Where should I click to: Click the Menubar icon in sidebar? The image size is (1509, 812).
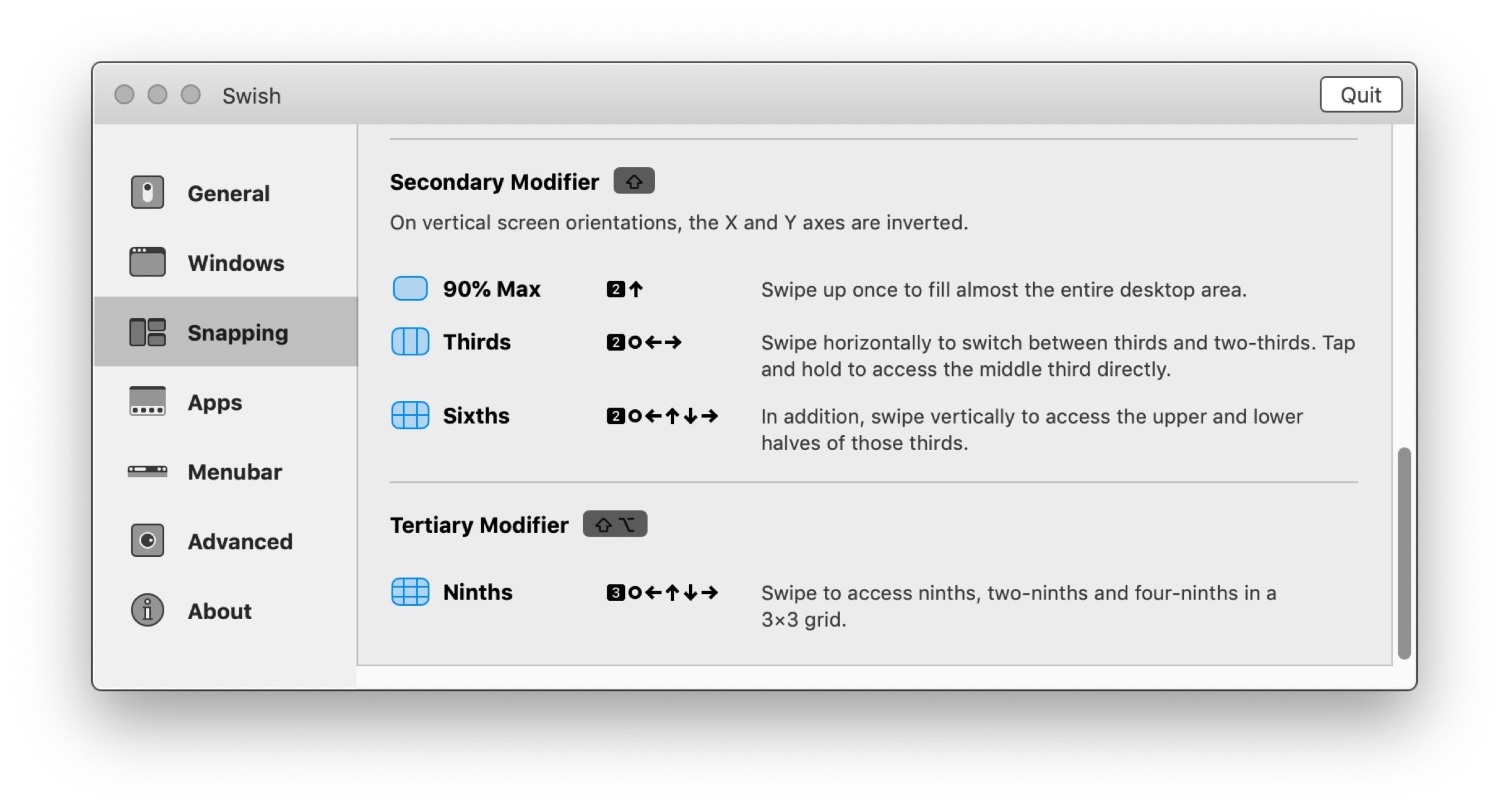tap(147, 471)
